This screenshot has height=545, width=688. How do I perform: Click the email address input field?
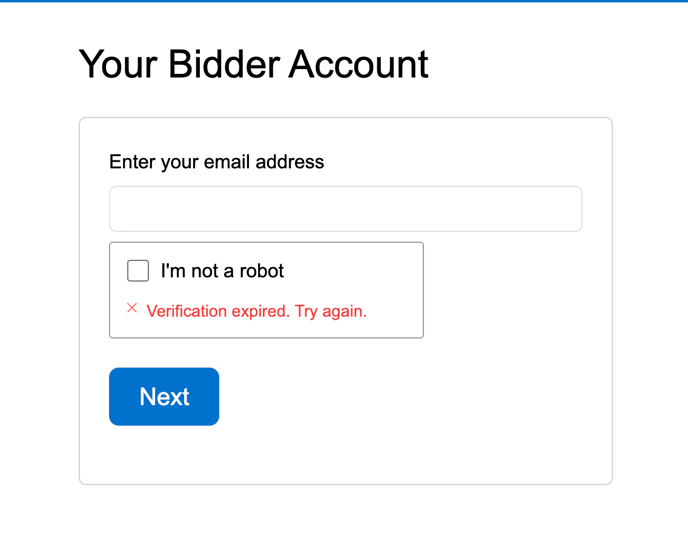click(x=346, y=209)
